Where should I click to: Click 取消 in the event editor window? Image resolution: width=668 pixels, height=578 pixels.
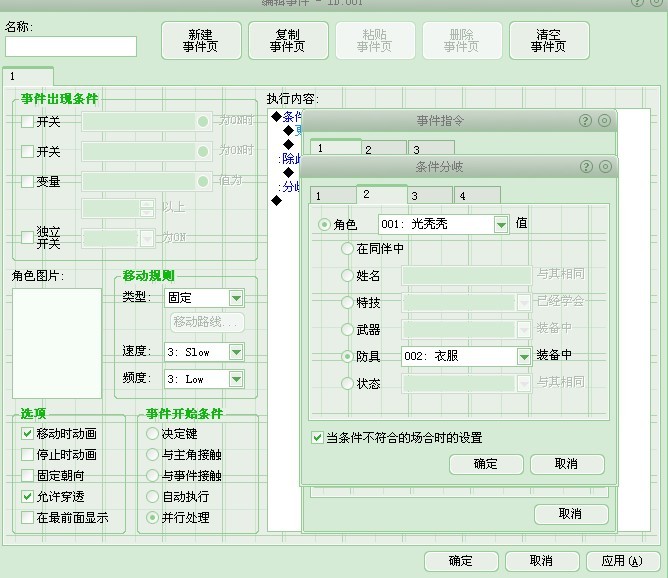tap(542, 561)
